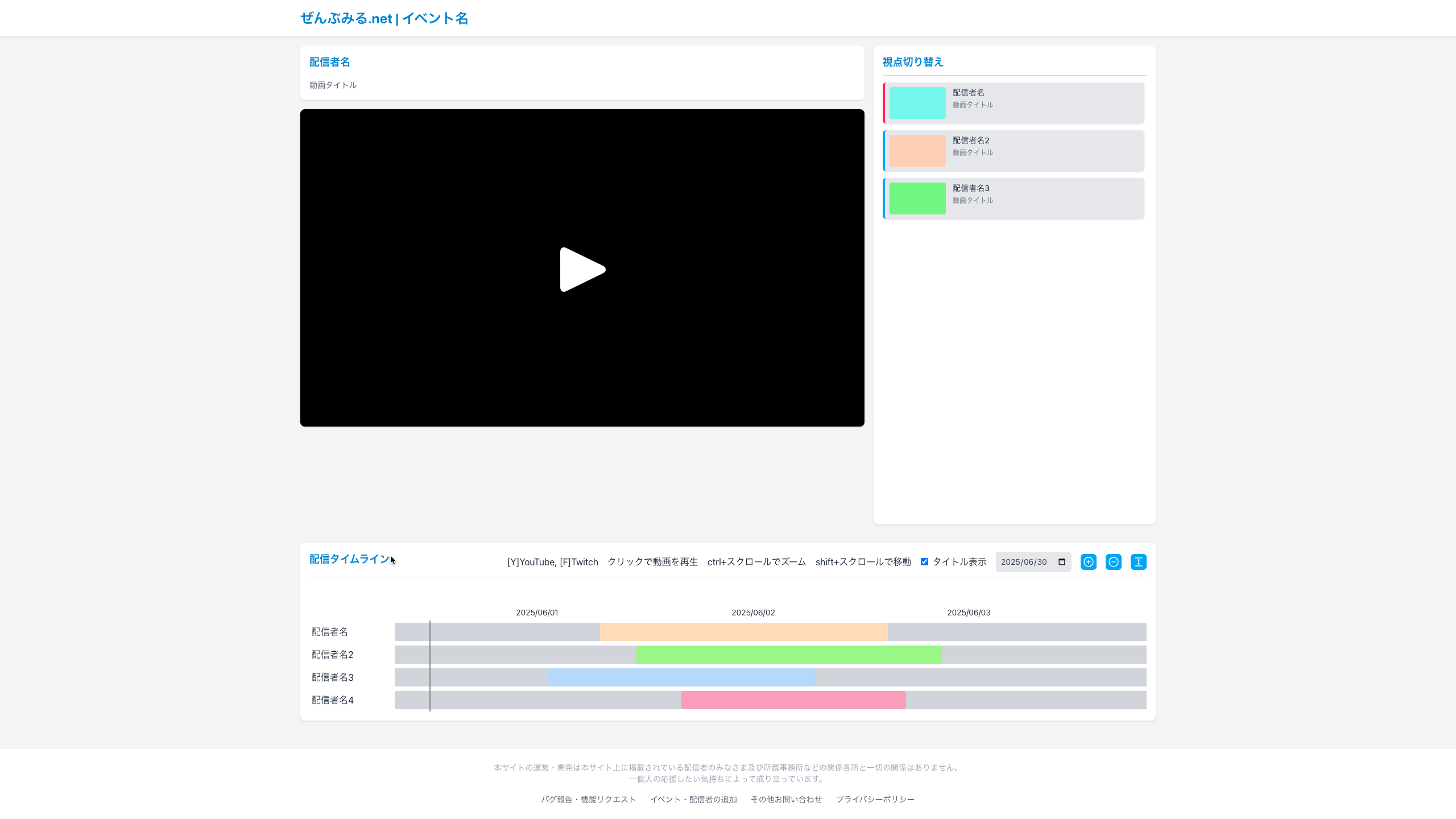Open プライバシーポリシー footer link
1456x819 pixels.
(875, 799)
